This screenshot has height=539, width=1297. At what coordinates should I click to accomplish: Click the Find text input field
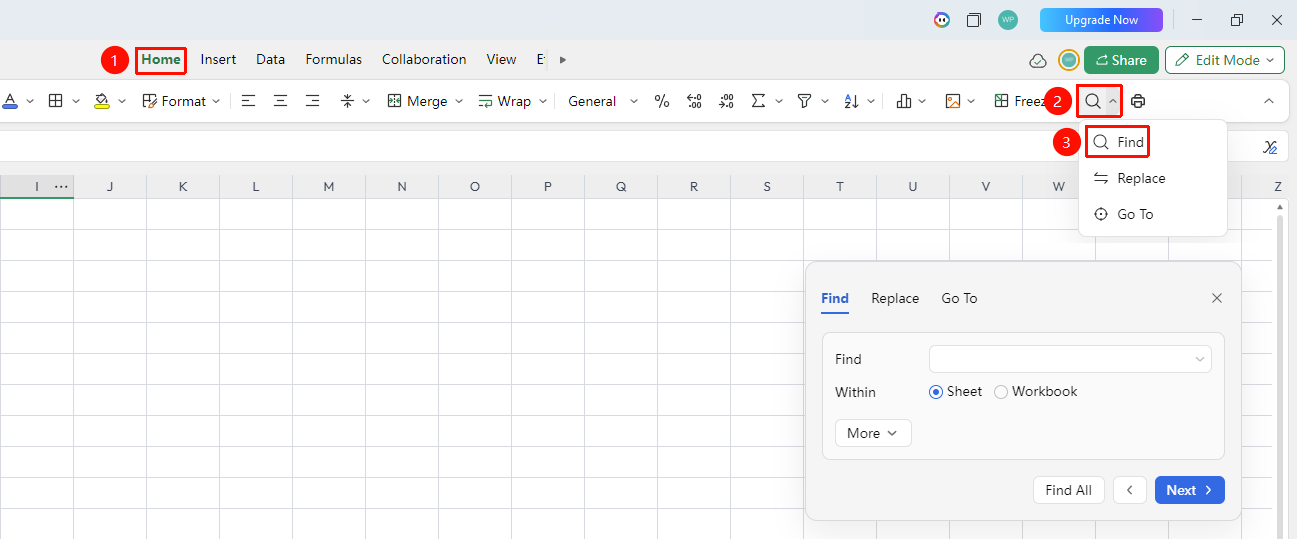1070,359
